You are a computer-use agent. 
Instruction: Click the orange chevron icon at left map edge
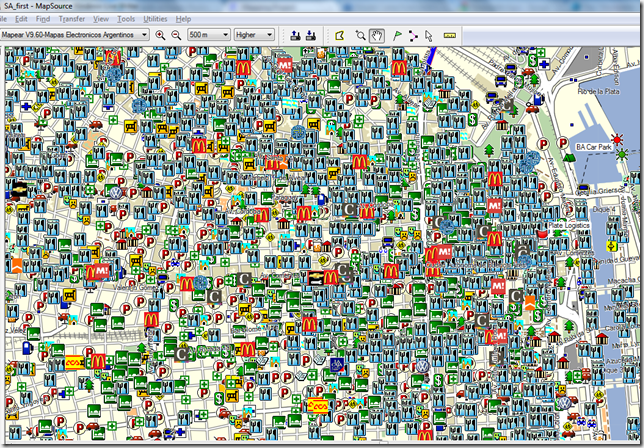(16, 266)
